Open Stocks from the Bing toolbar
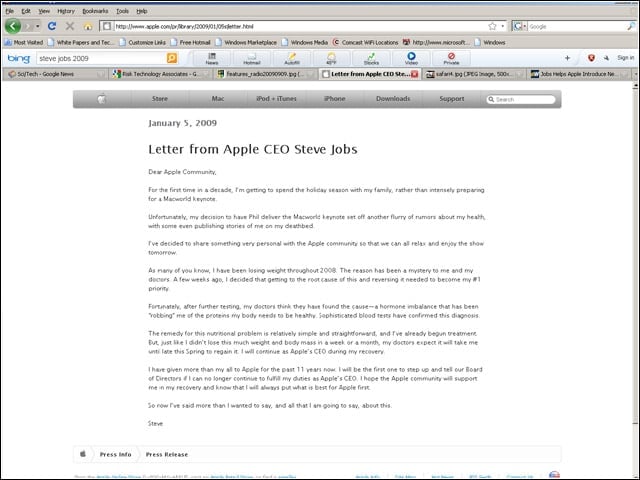 (371, 58)
